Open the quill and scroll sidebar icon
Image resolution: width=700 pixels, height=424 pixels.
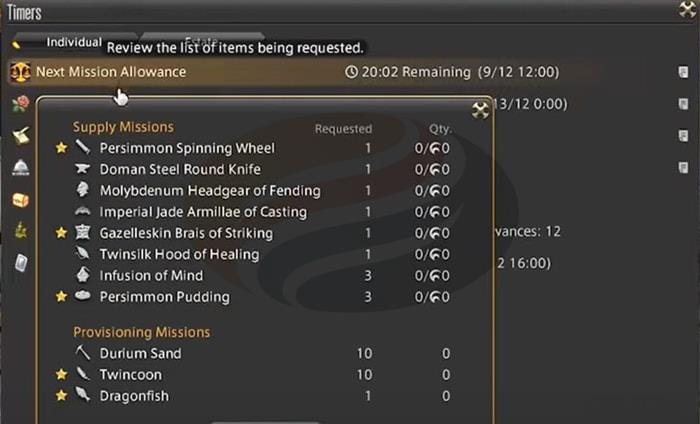pyautogui.click(x=20, y=136)
